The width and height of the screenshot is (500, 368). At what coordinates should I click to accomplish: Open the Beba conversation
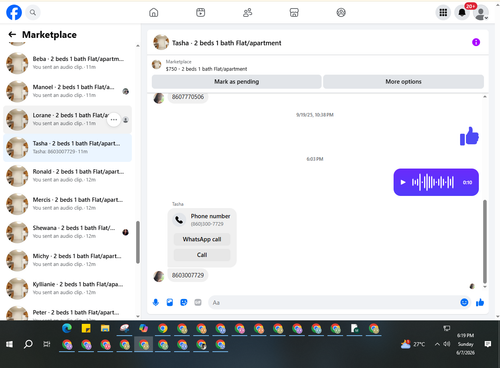67,63
